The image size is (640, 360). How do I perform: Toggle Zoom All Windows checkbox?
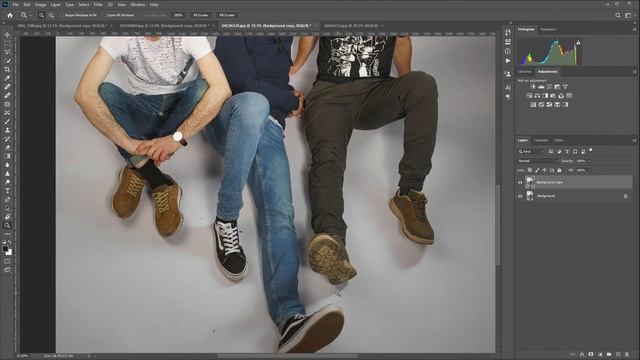[x=105, y=15]
